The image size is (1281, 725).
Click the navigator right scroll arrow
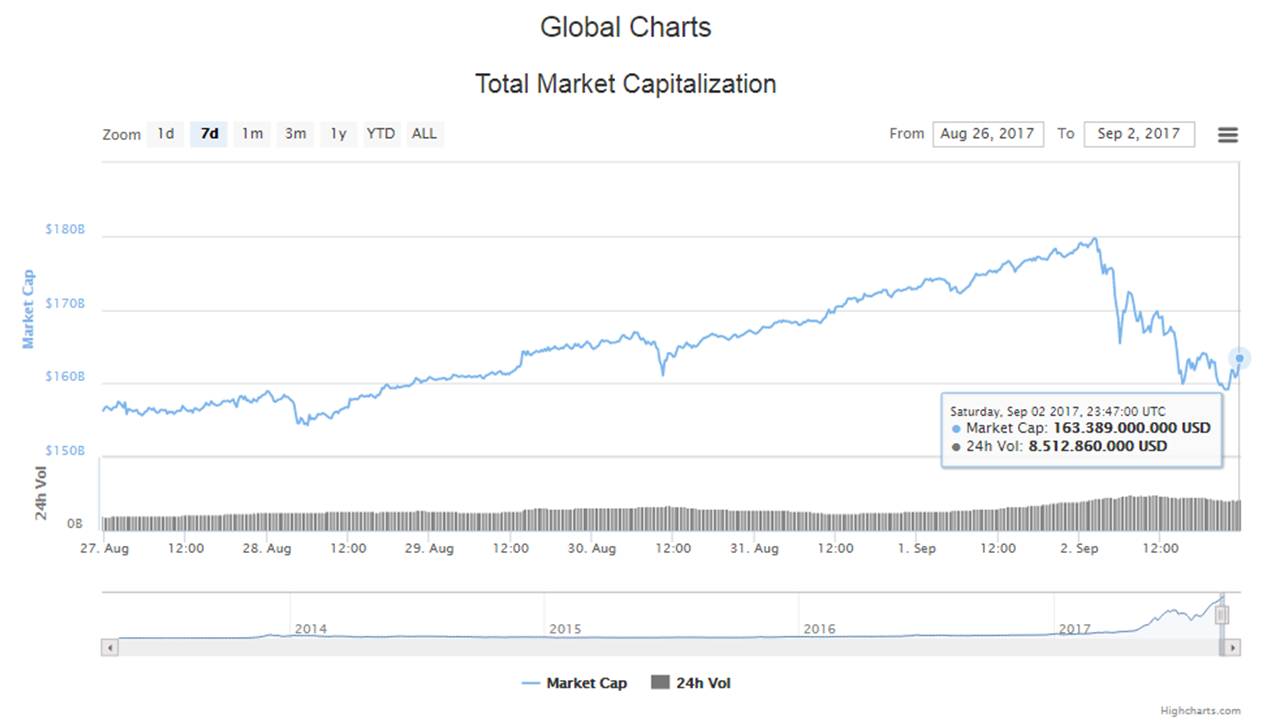pyautogui.click(x=1233, y=647)
